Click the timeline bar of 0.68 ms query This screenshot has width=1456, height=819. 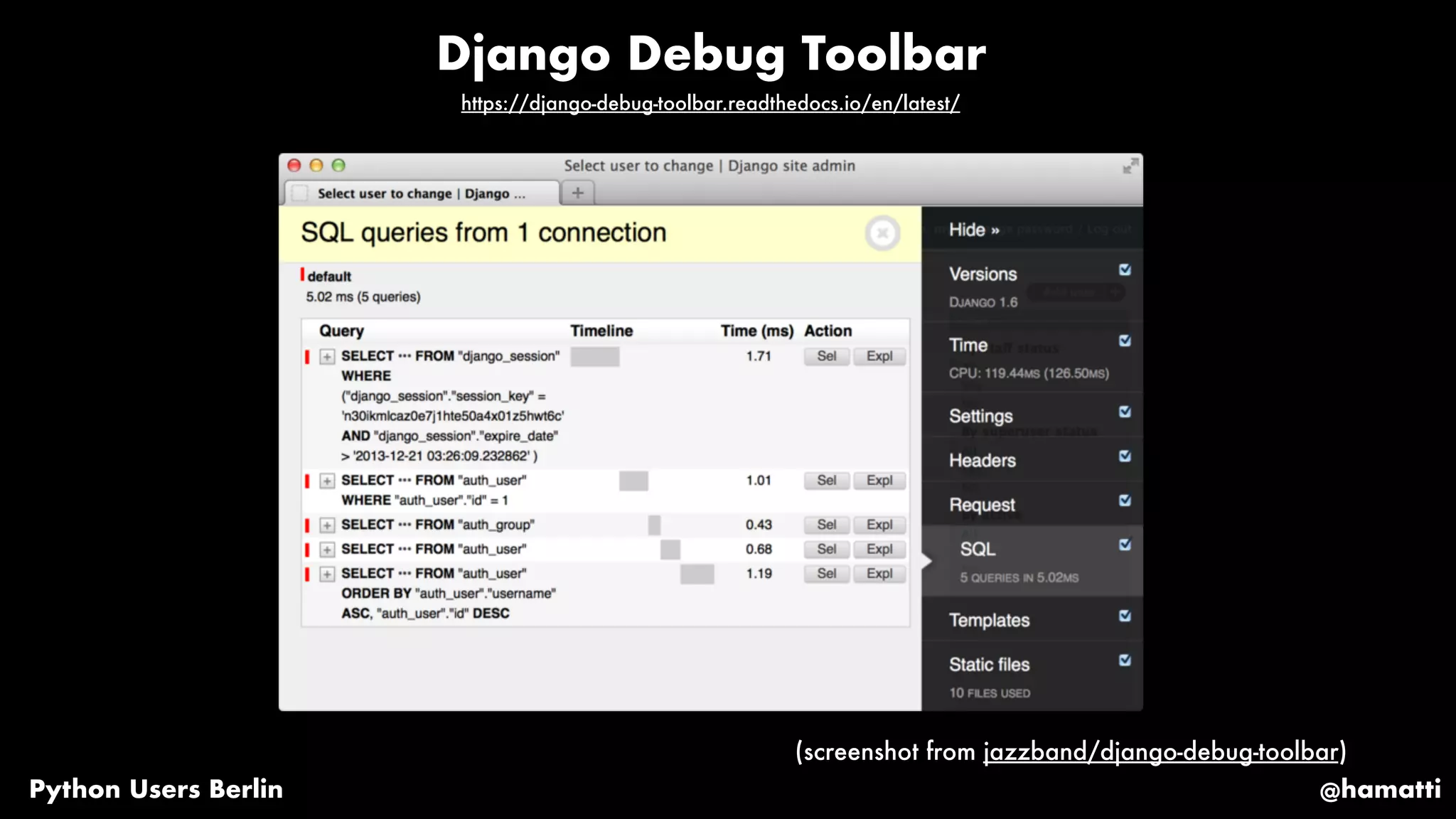(x=670, y=549)
